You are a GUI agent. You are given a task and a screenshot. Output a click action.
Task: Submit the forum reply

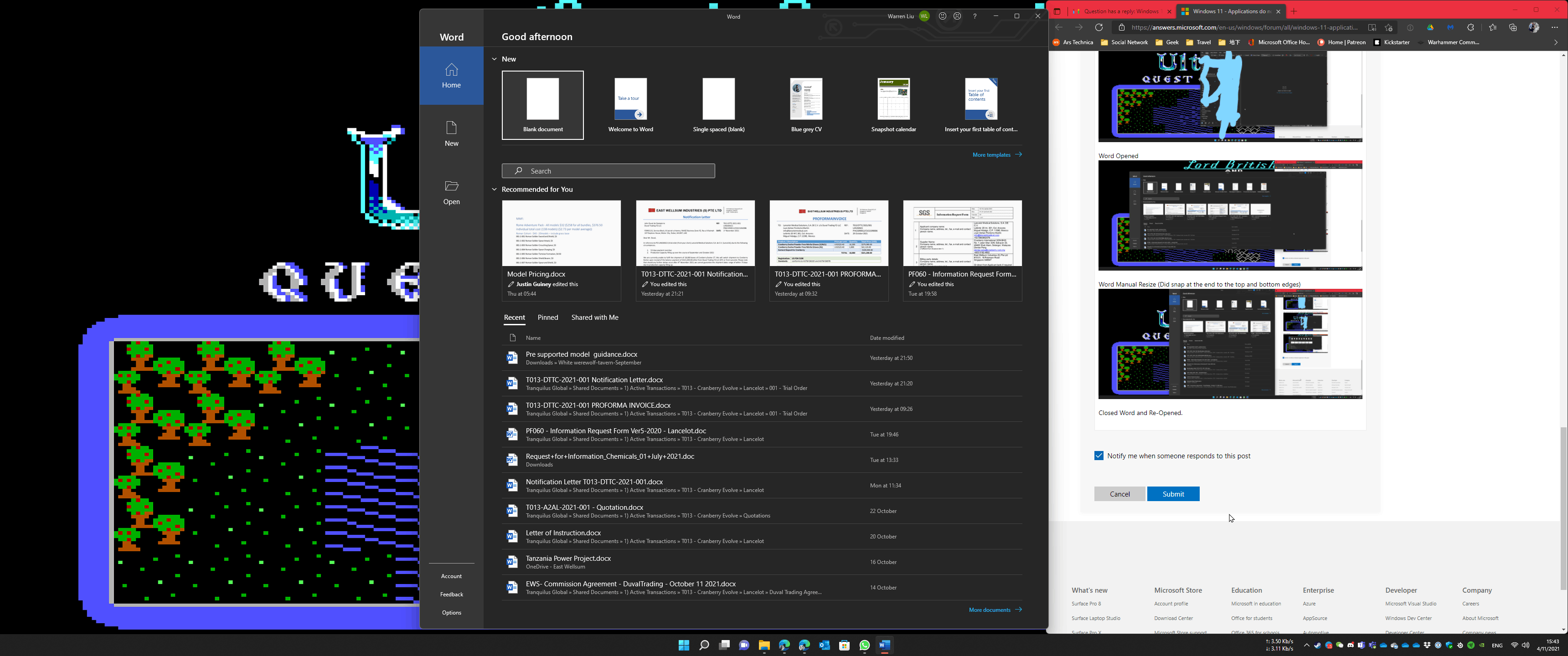(1173, 494)
